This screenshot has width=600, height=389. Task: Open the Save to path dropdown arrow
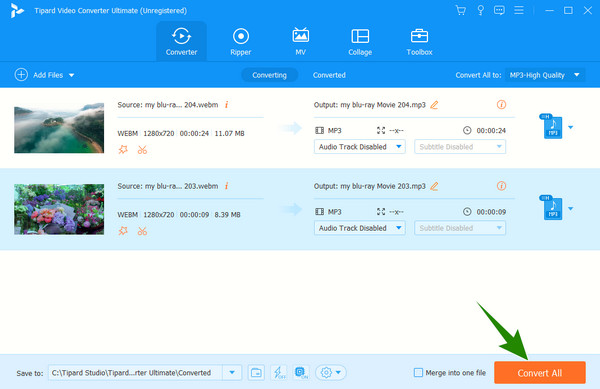click(232, 373)
